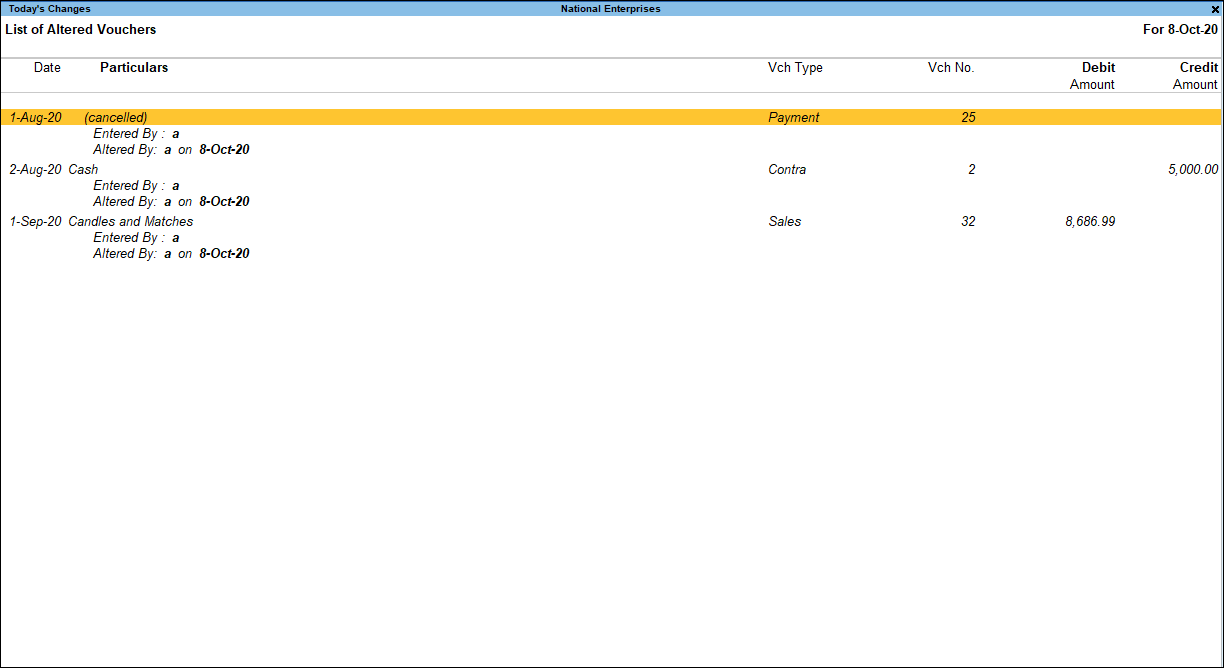The height and width of the screenshot is (668, 1224).
Task: Select the cancelled Payment voucher row
Action: point(611,117)
